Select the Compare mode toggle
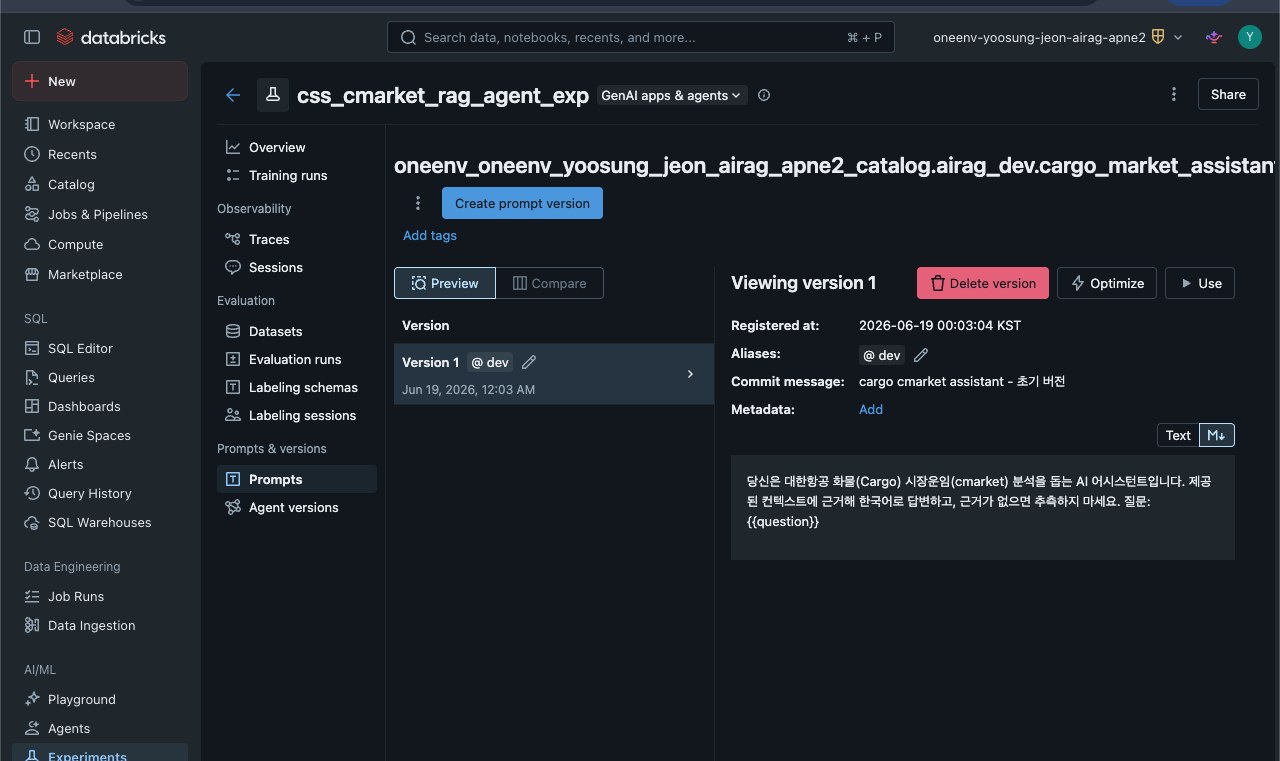Viewport: 1280px width, 761px height. click(550, 283)
